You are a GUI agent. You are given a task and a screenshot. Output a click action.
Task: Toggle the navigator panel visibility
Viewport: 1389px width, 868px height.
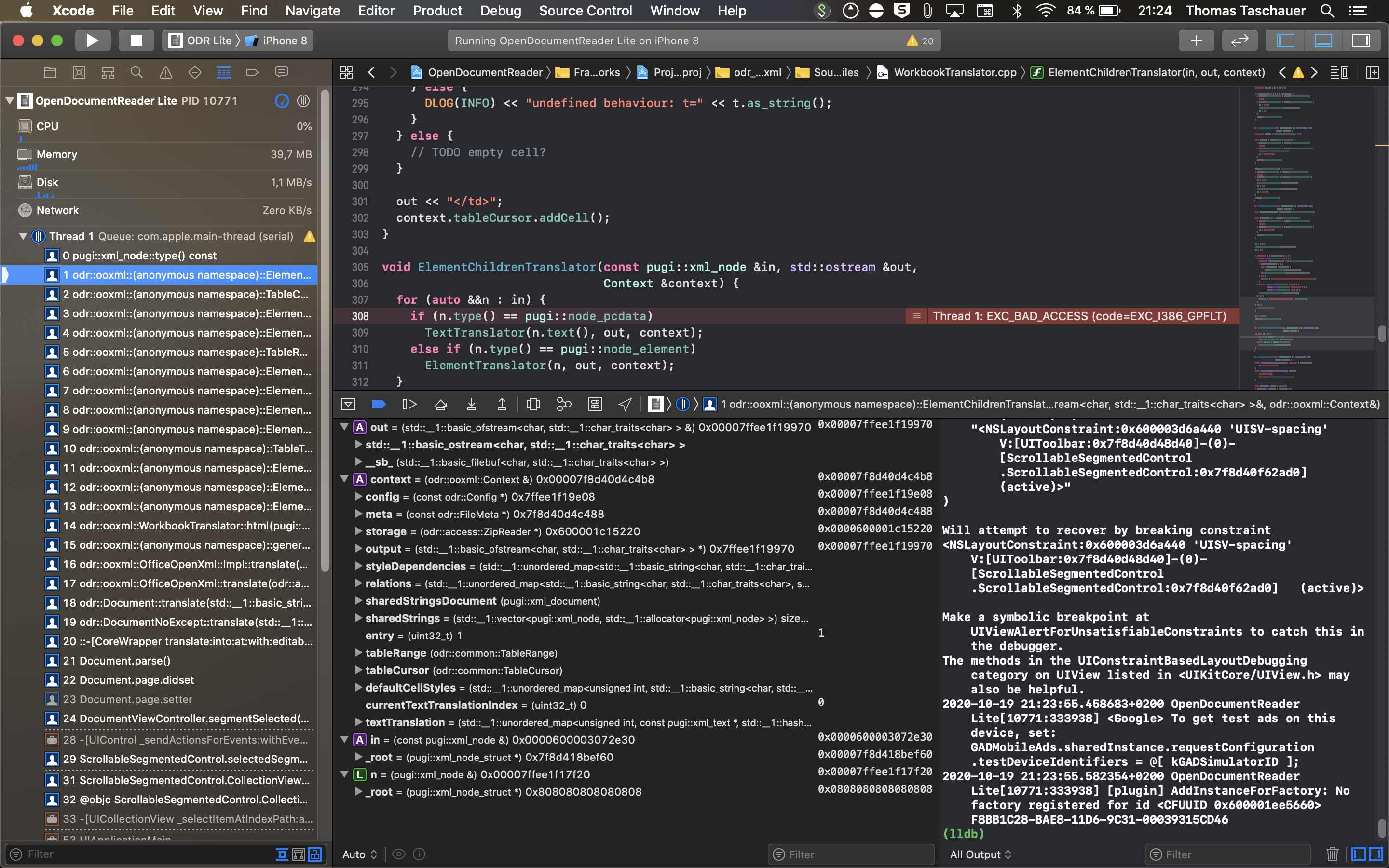[x=1286, y=40]
